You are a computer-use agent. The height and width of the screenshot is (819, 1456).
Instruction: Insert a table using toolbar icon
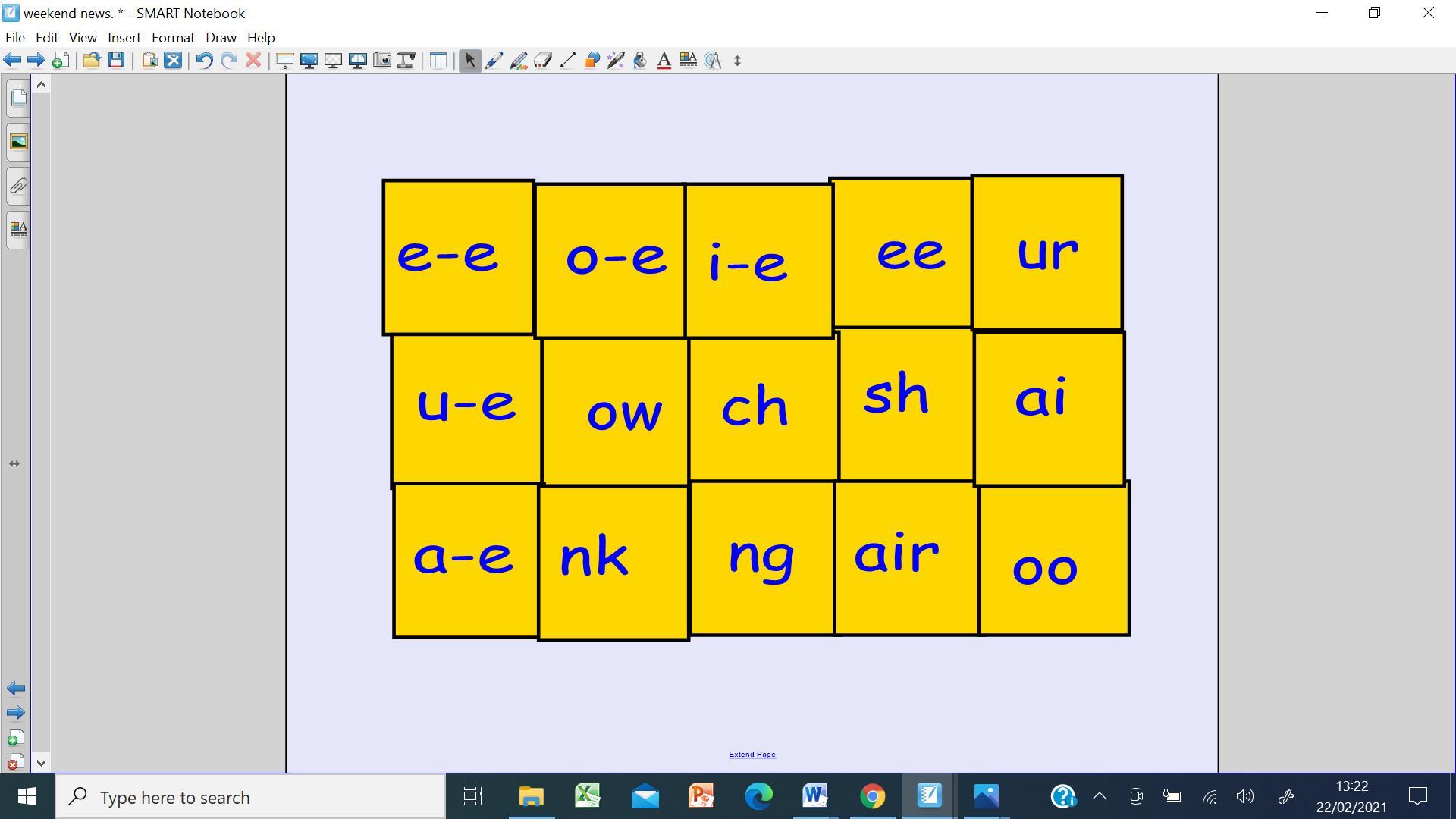(438, 61)
